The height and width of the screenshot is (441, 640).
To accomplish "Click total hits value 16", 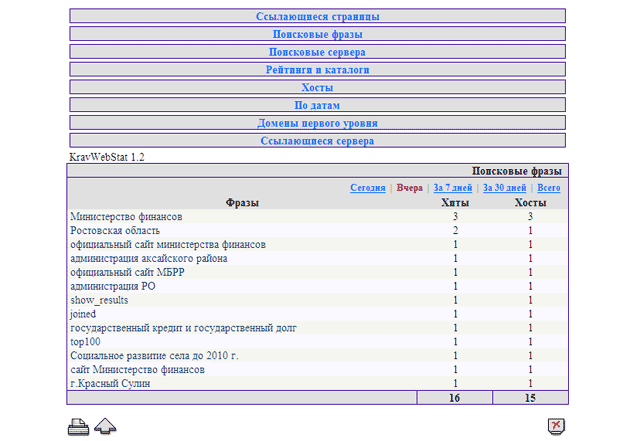I will click(x=454, y=398).
